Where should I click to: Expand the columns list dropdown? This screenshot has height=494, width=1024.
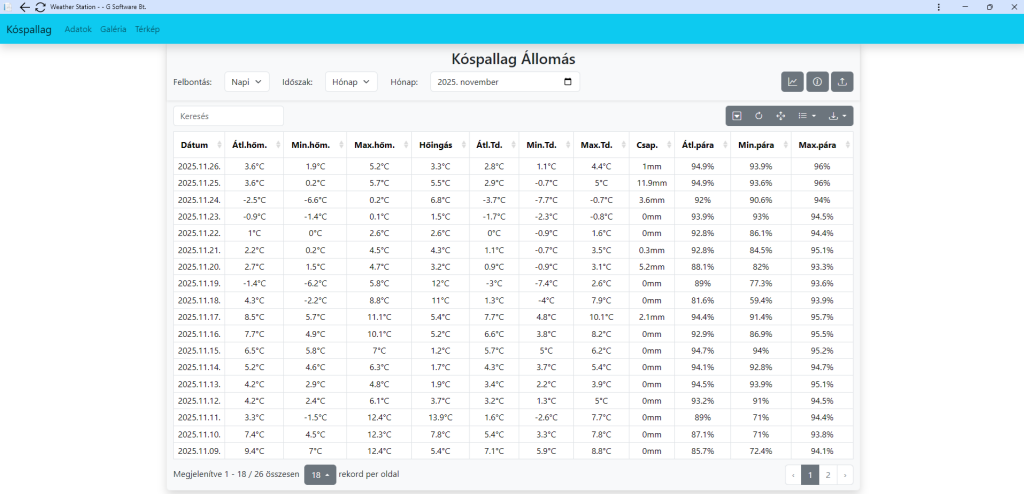[x=807, y=116]
